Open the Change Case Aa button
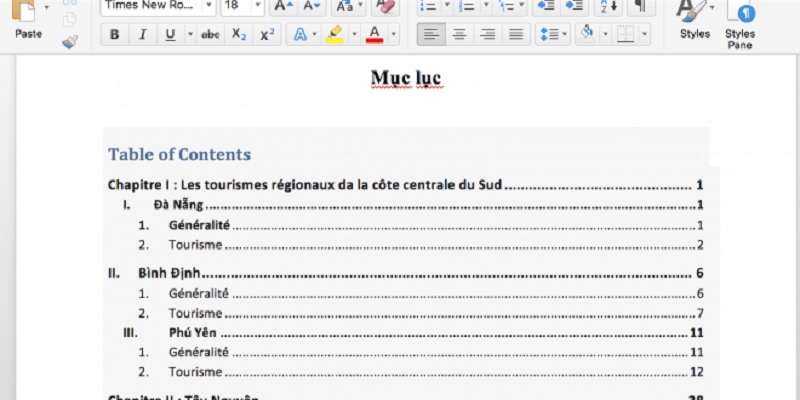This screenshot has width=800, height=400. [x=345, y=6]
